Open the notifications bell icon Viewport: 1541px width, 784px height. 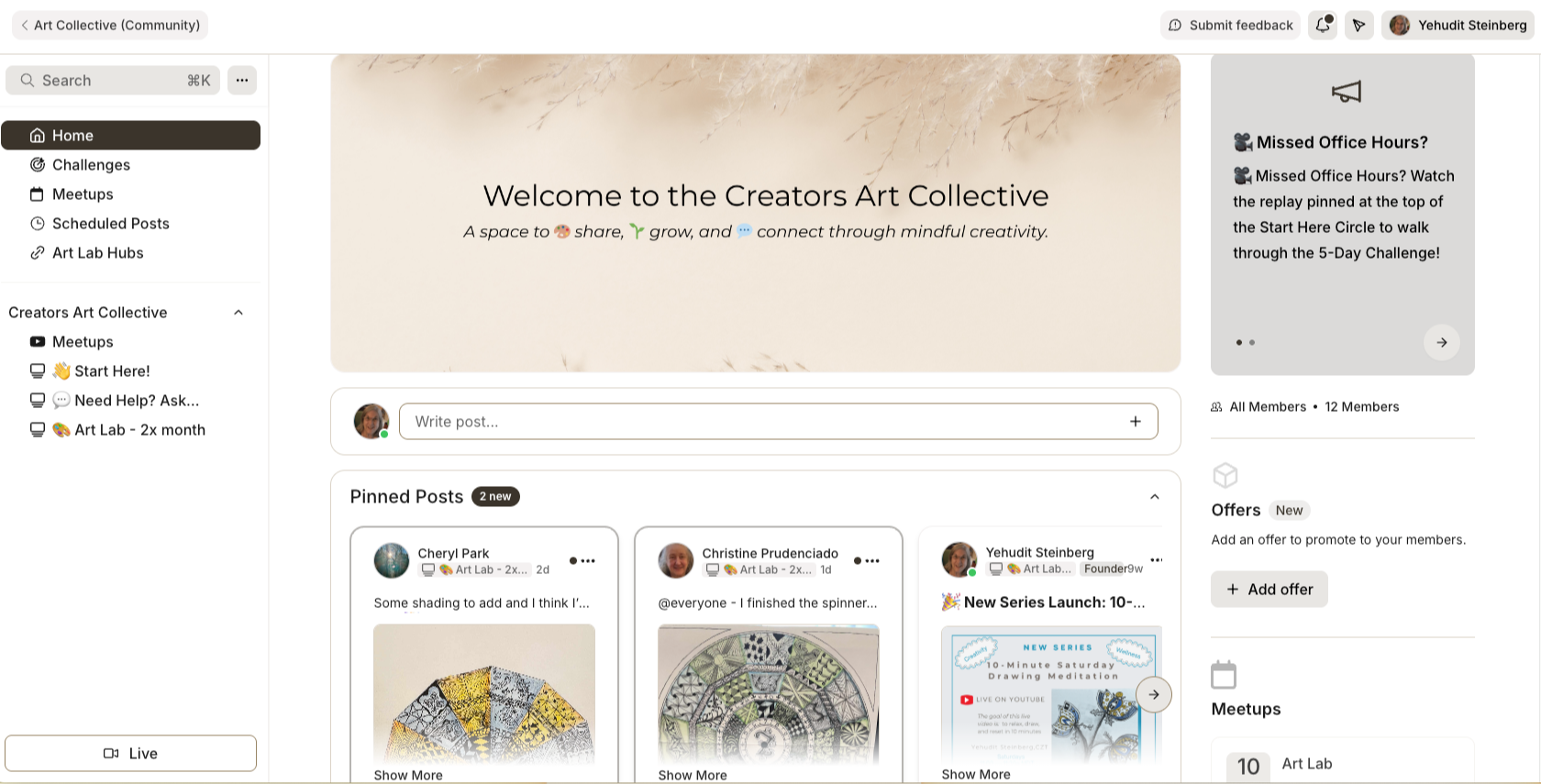1323,25
